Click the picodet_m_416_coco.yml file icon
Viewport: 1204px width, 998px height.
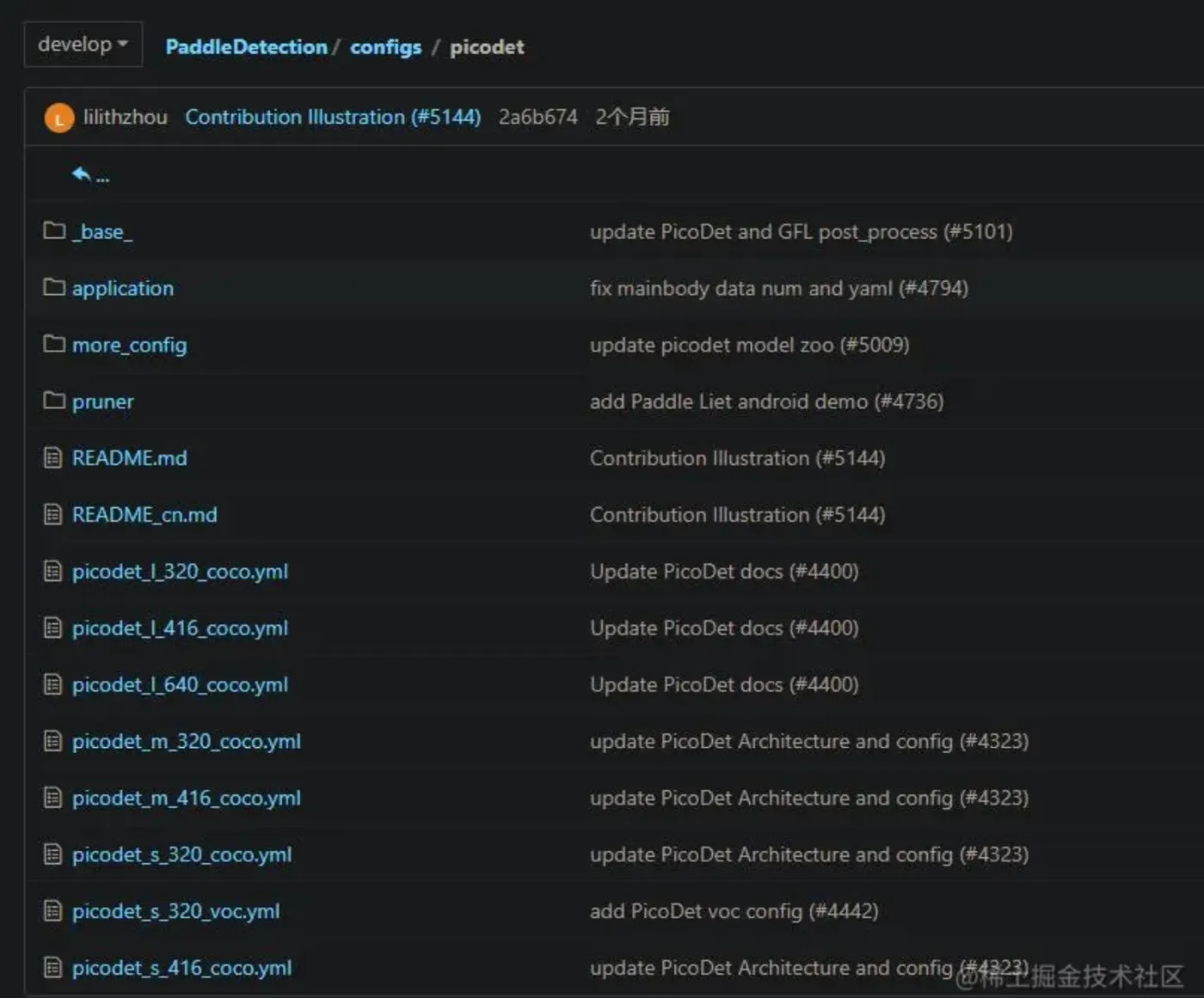coord(53,798)
